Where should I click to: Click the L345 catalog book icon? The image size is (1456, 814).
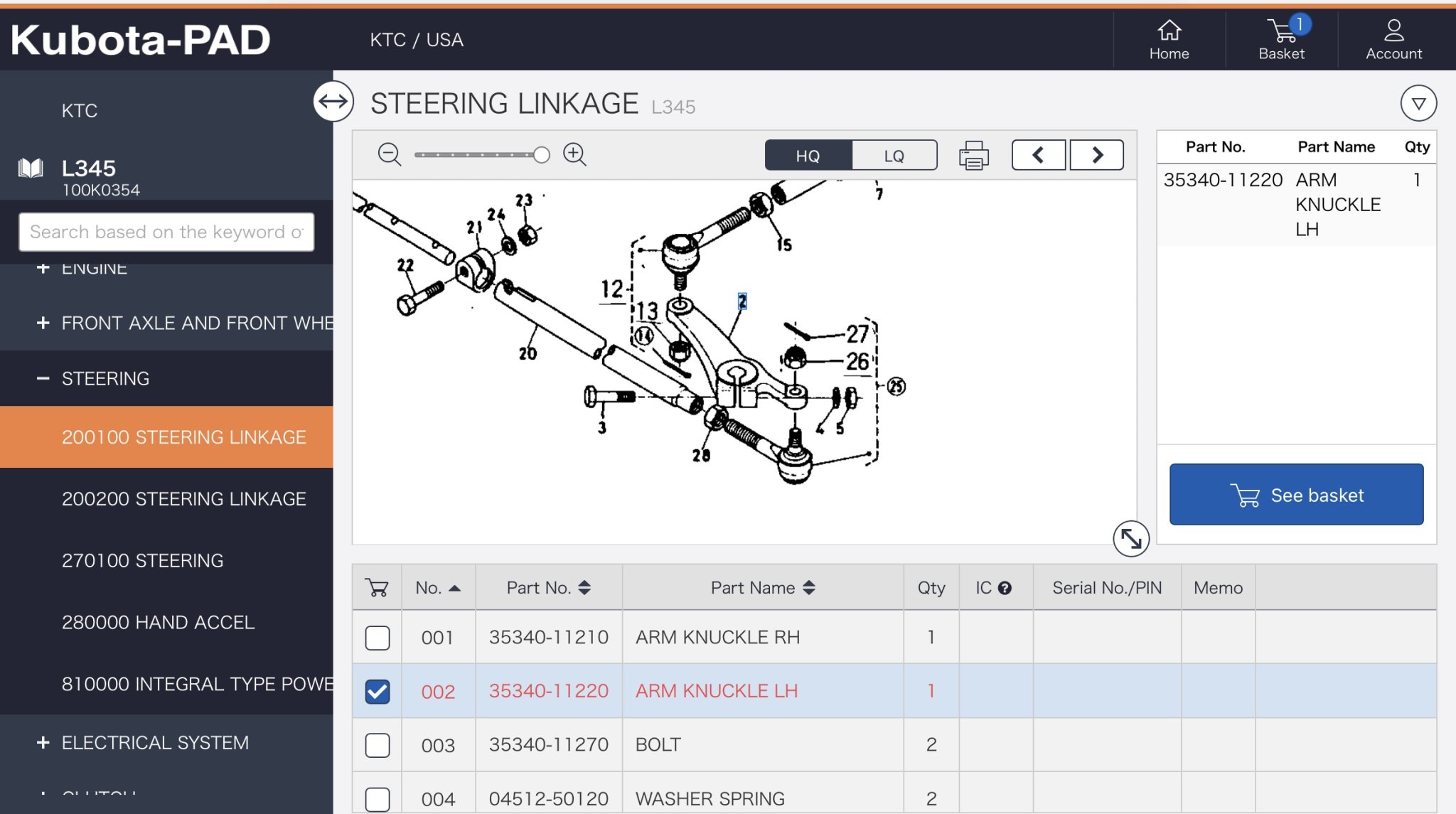point(31,168)
